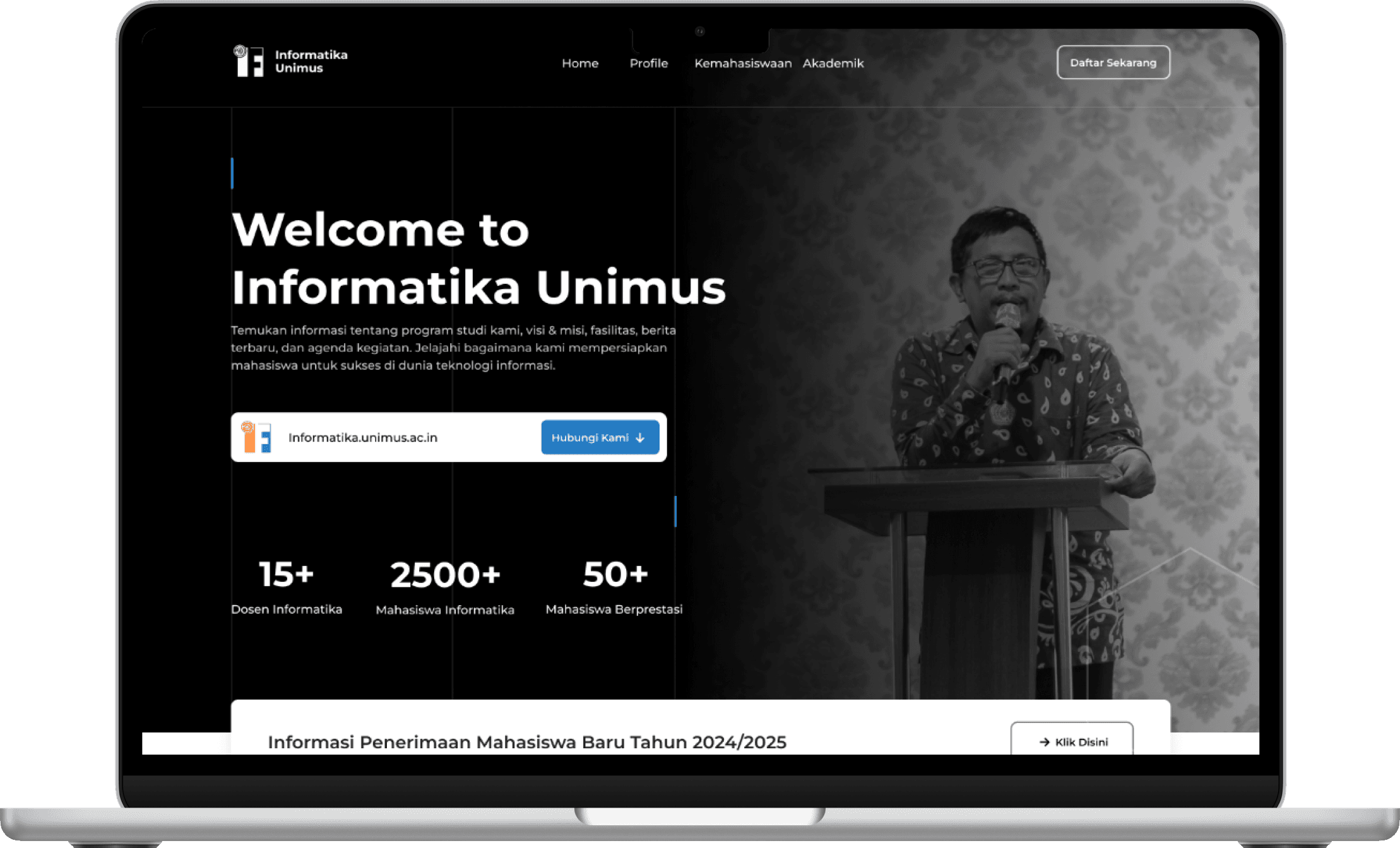Click the Temukan informasi description paragraph
This screenshot has height=848, width=1400.
click(453, 348)
